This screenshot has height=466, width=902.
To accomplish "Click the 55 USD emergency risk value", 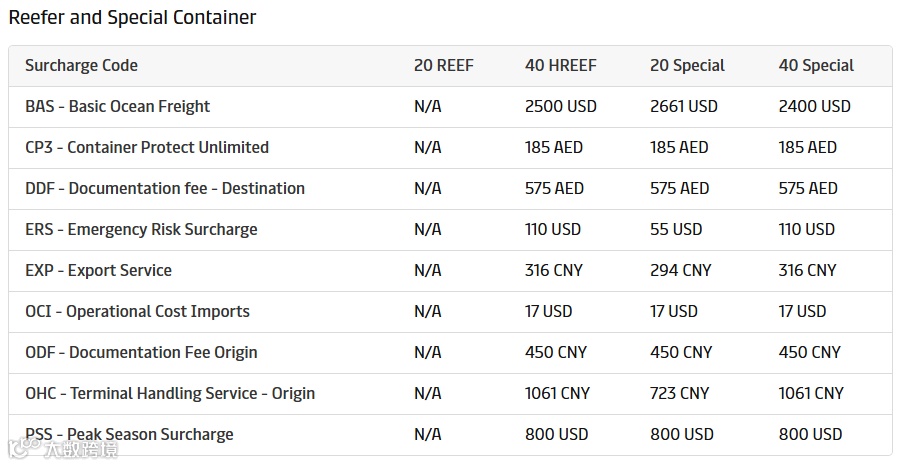I will coord(676,230).
